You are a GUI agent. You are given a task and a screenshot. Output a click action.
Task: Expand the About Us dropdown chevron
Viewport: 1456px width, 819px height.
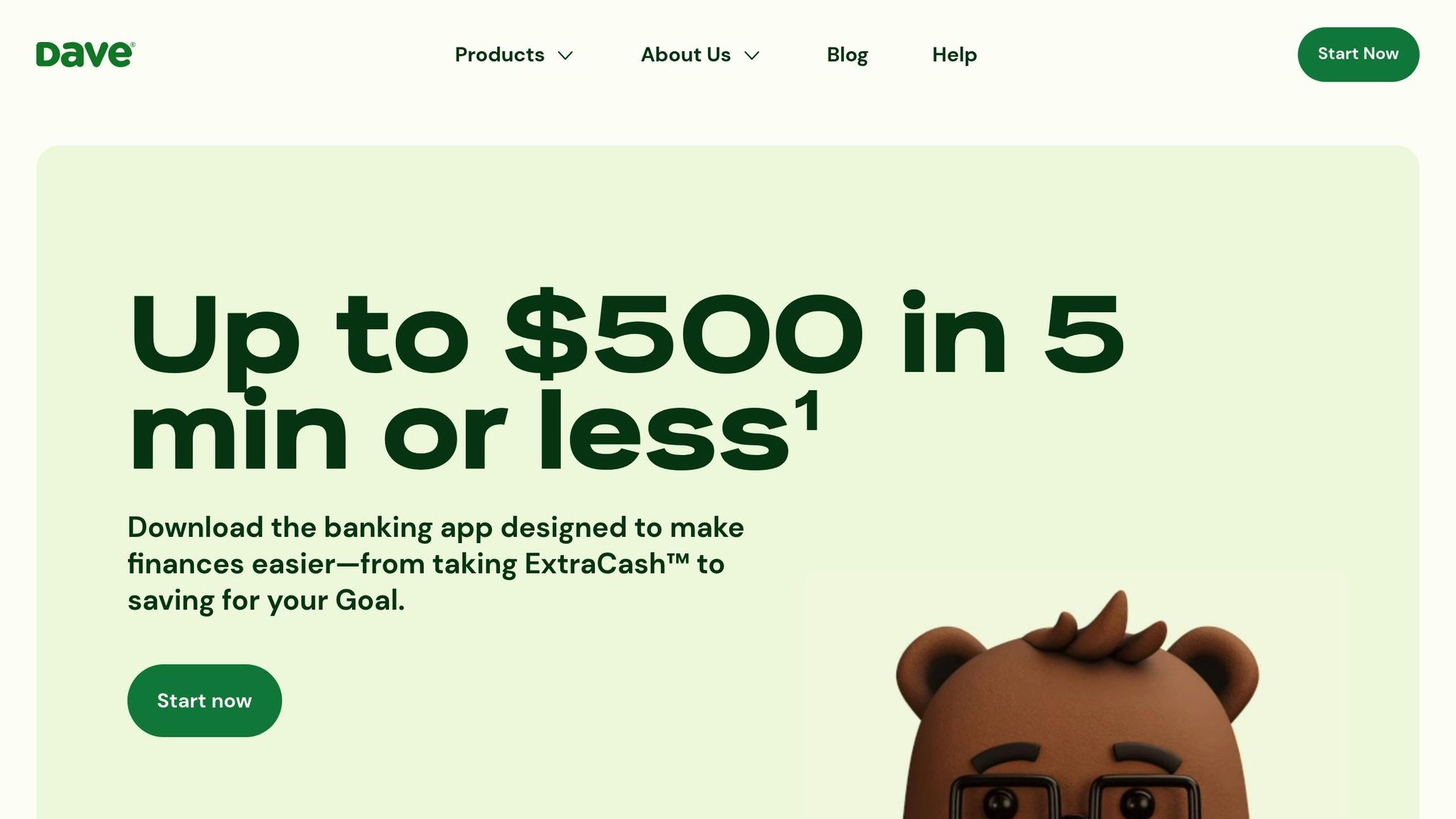(751, 55)
